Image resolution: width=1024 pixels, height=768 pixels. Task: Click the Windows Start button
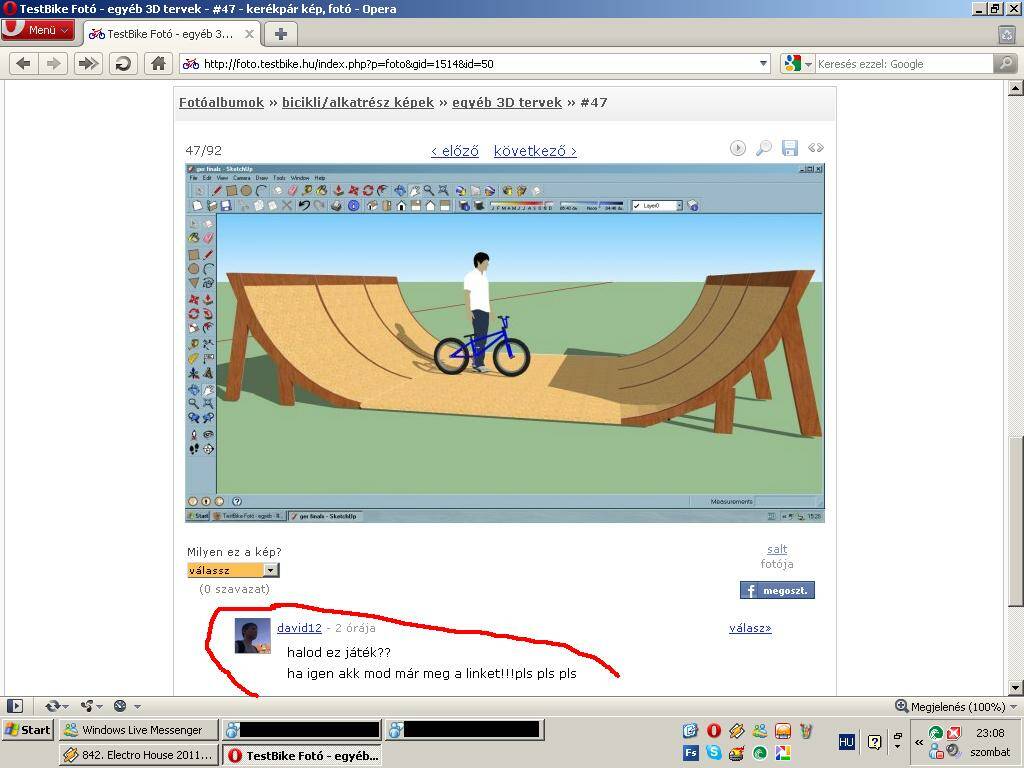(x=27, y=729)
